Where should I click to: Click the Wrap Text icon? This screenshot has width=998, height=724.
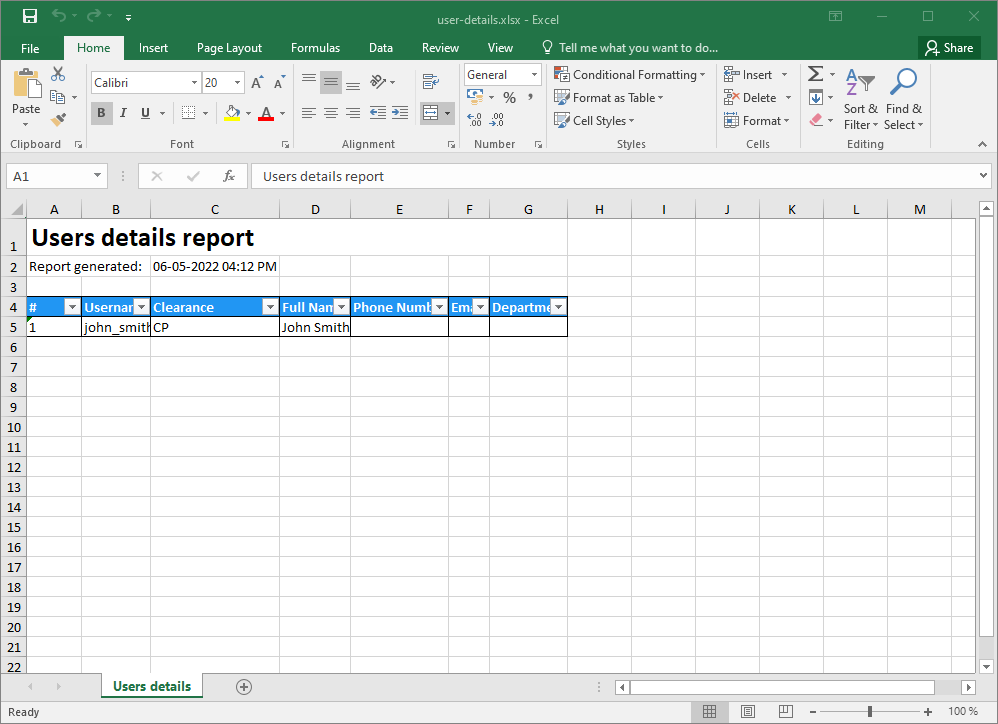pos(431,82)
